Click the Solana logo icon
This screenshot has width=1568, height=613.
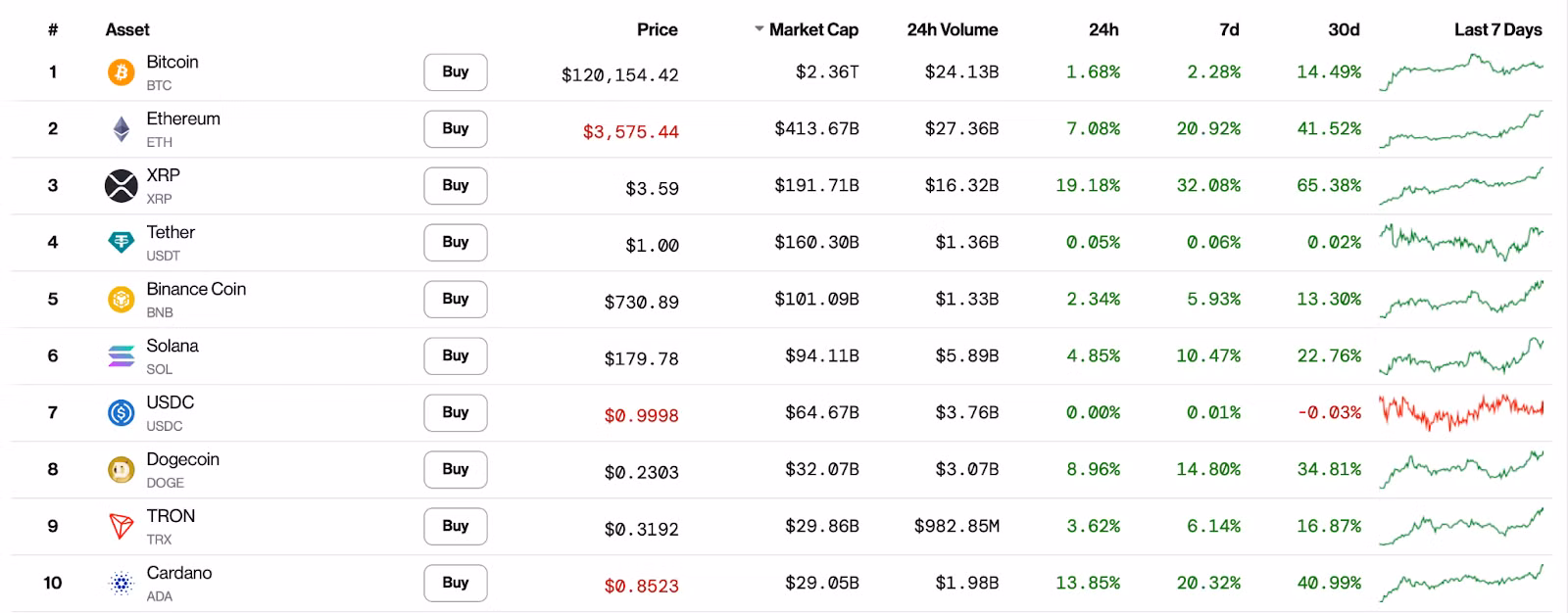(121, 356)
